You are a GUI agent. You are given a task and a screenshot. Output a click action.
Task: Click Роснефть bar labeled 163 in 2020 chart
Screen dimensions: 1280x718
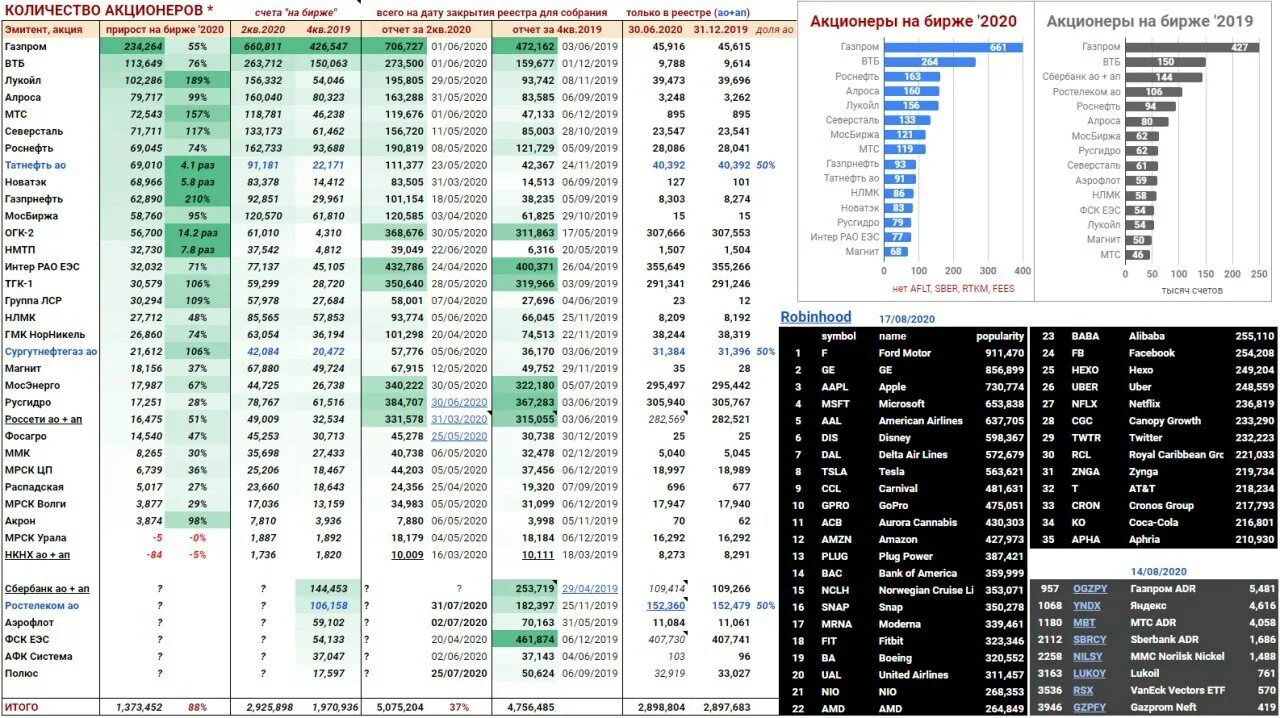tap(913, 76)
